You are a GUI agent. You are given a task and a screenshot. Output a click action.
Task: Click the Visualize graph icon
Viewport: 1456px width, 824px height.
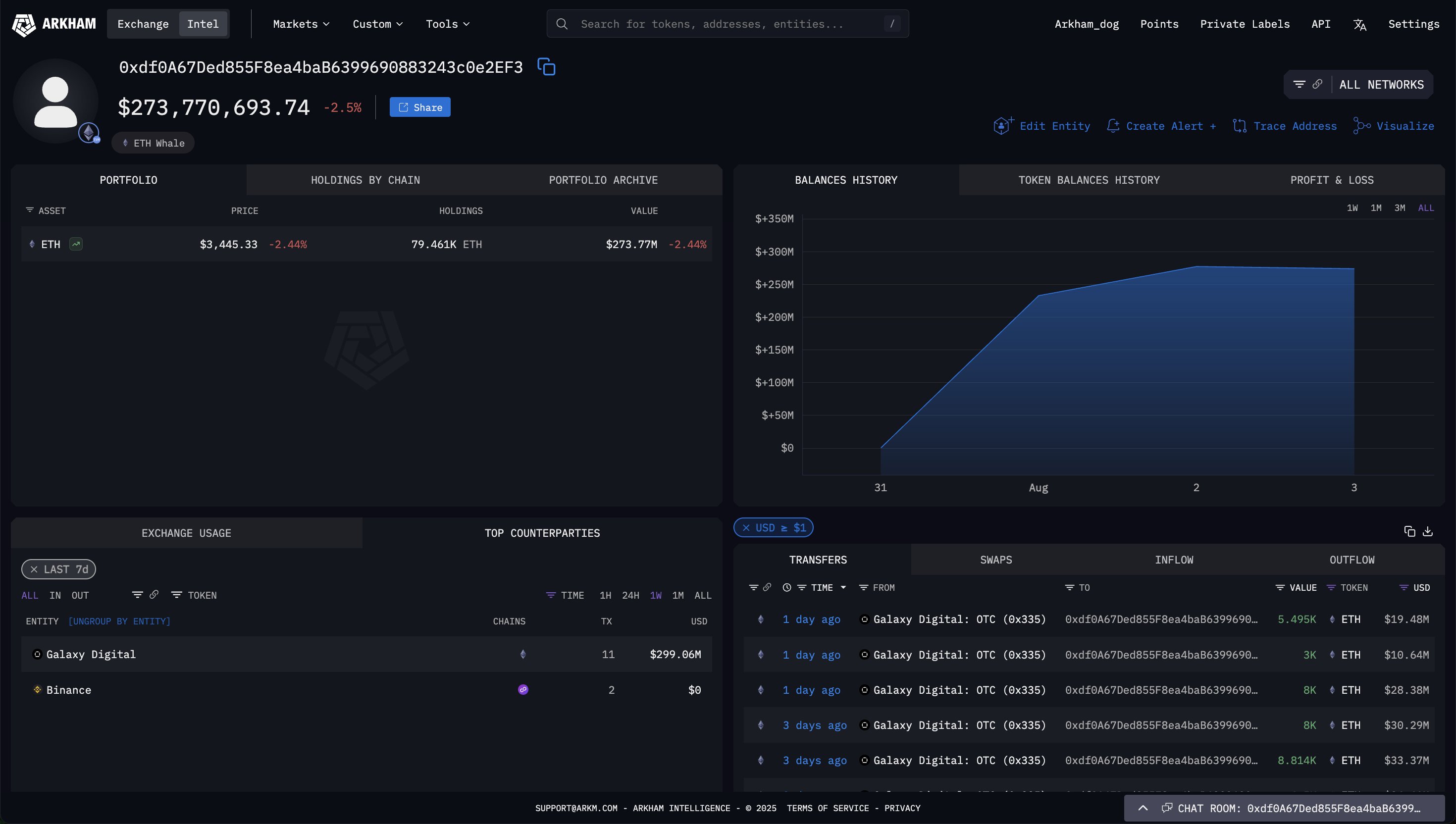click(1361, 126)
